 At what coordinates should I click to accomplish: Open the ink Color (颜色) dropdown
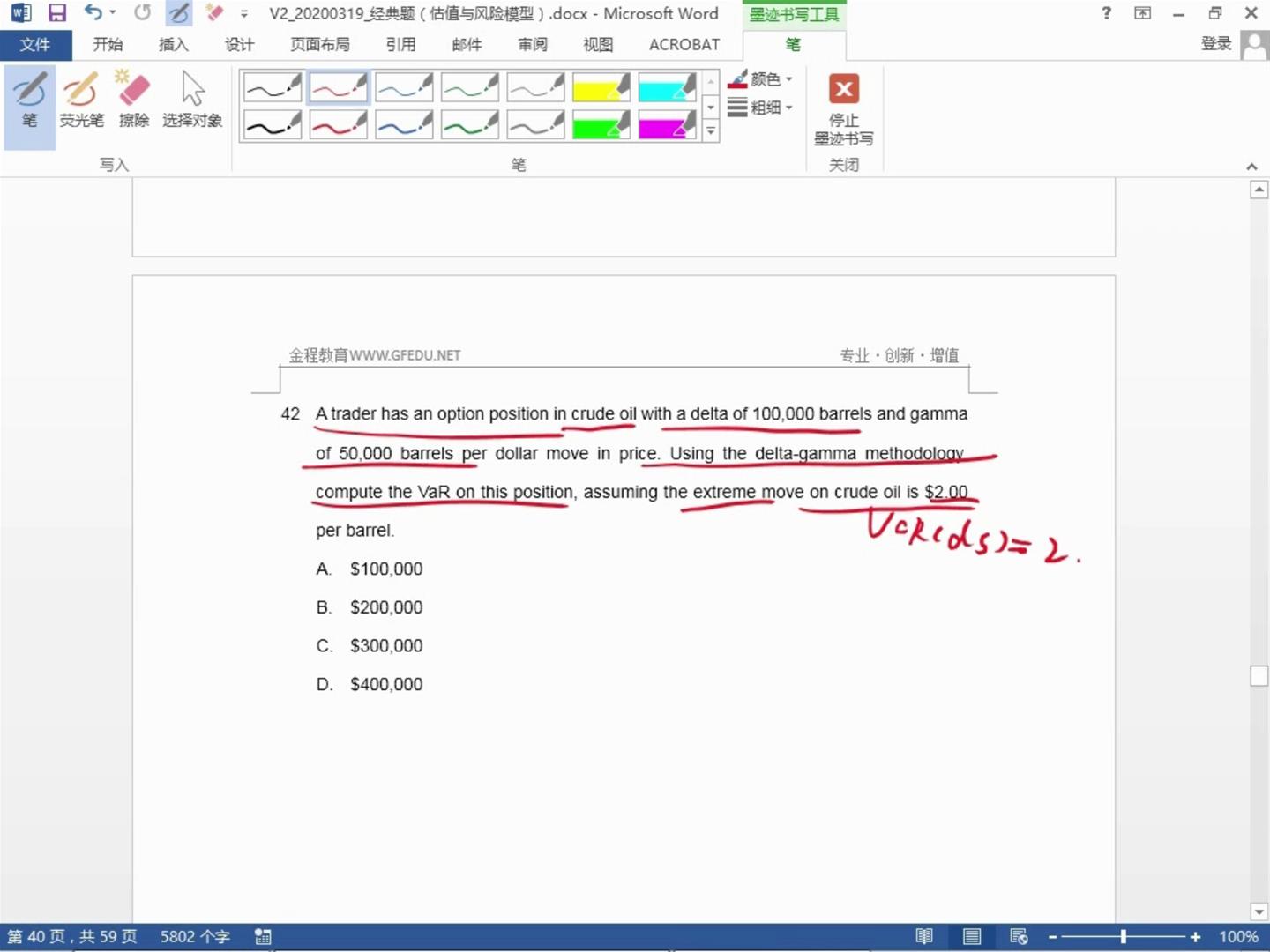pyautogui.click(x=760, y=79)
